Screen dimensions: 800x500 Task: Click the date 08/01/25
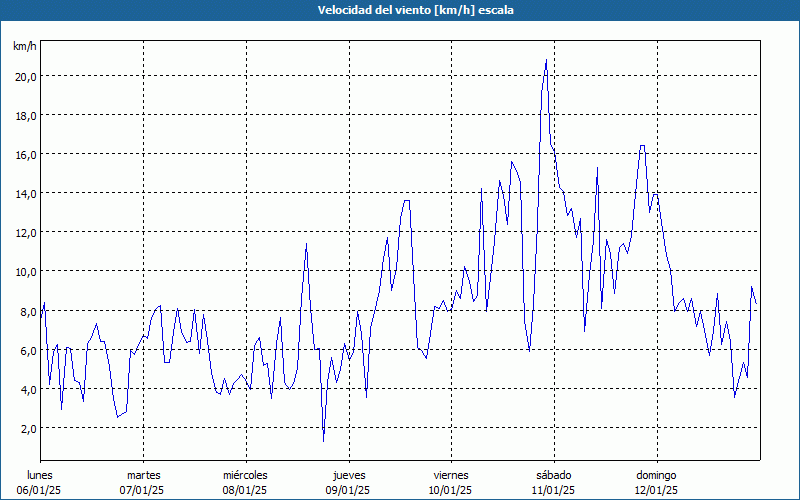click(244, 490)
